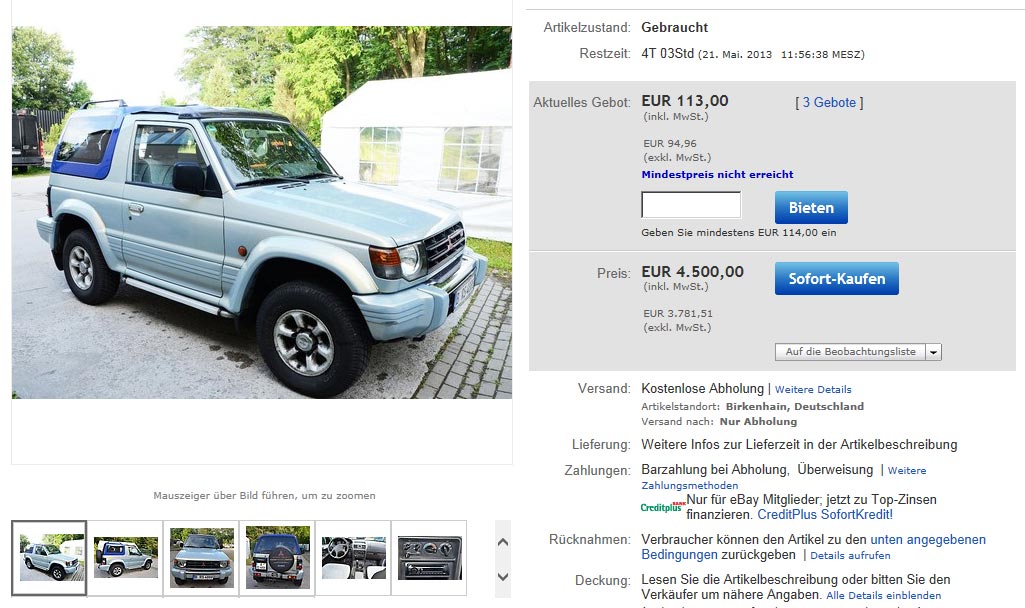Add item via Auf die Beobachtungsliste
The height and width of the screenshot is (608, 1025).
click(x=850, y=352)
